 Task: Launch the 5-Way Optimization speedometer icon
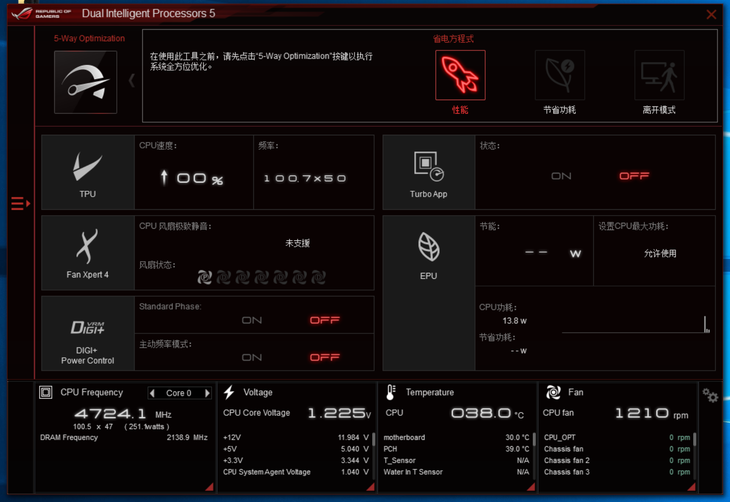point(86,82)
